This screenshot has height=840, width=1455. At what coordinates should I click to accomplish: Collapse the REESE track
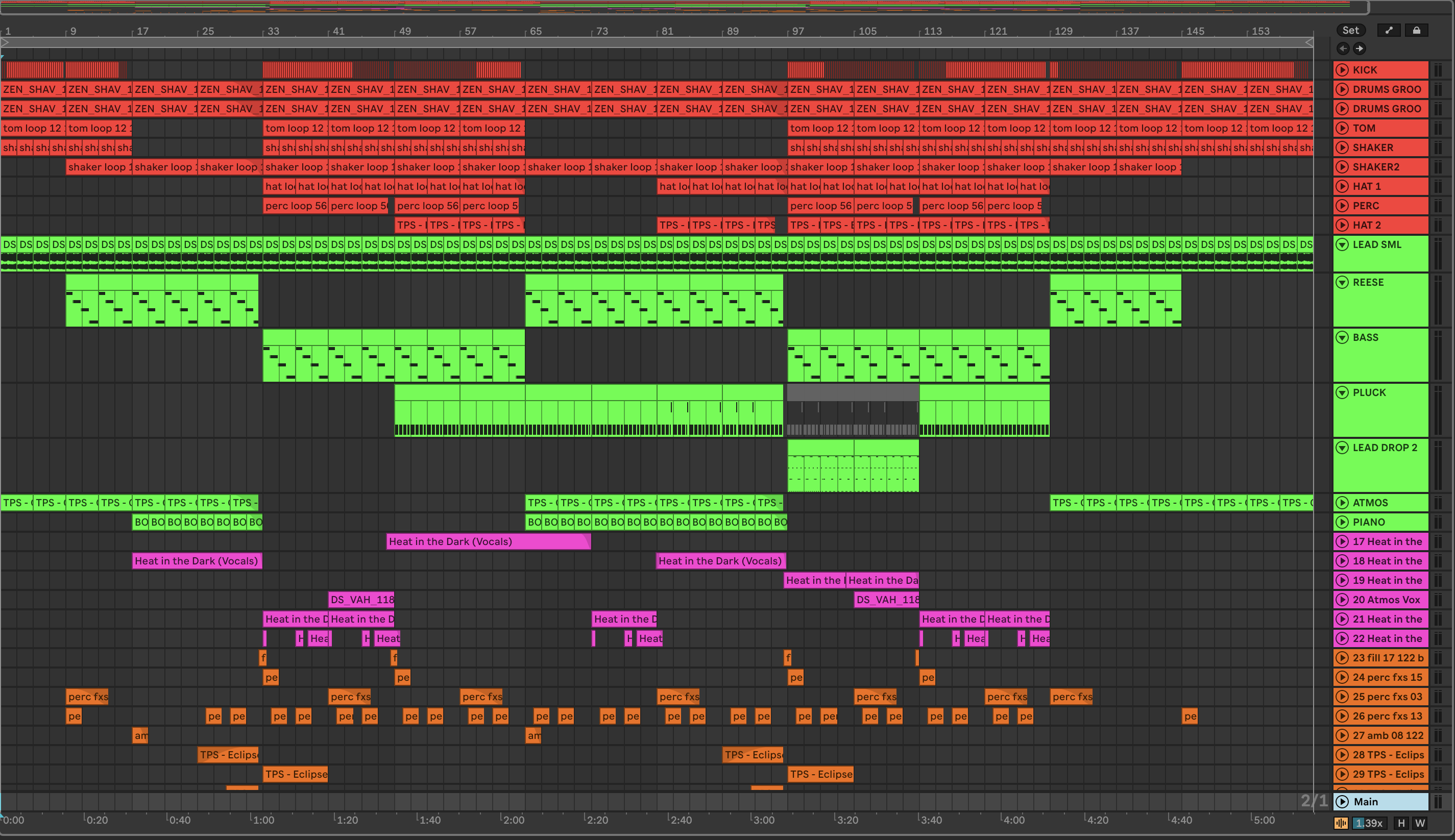click(x=1343, y=282)
